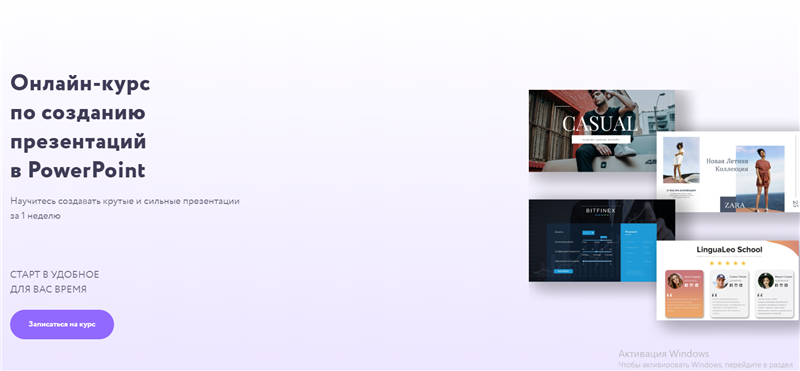This screenshot has height=371, width=800.
Task: Select the dark-haired reviewer avatar on the right
Action: coord(765,281)
